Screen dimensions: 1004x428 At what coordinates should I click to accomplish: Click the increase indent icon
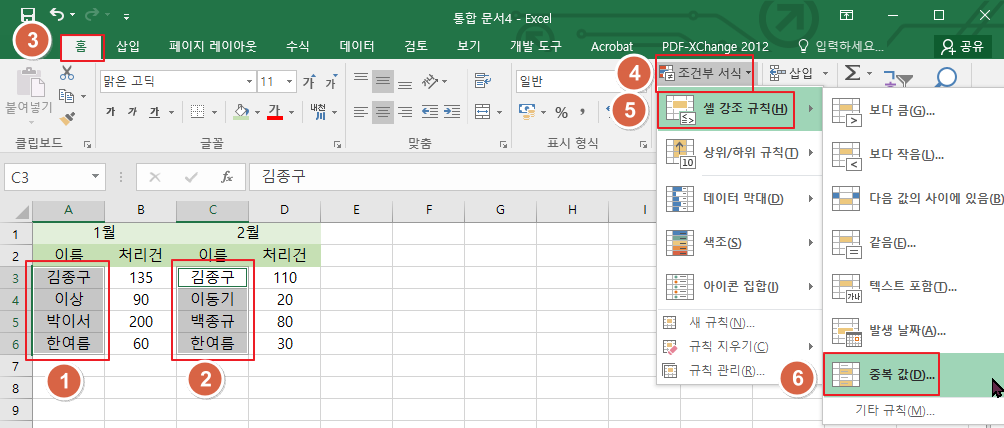pos(451,112)
